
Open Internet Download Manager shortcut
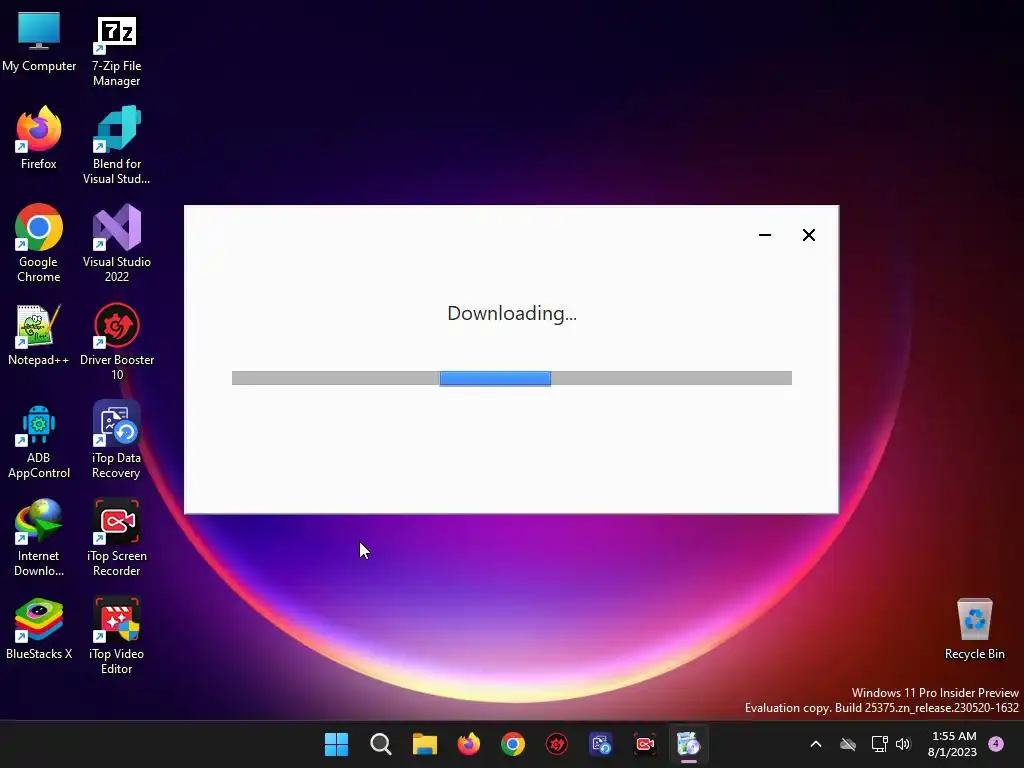[39, 537]
